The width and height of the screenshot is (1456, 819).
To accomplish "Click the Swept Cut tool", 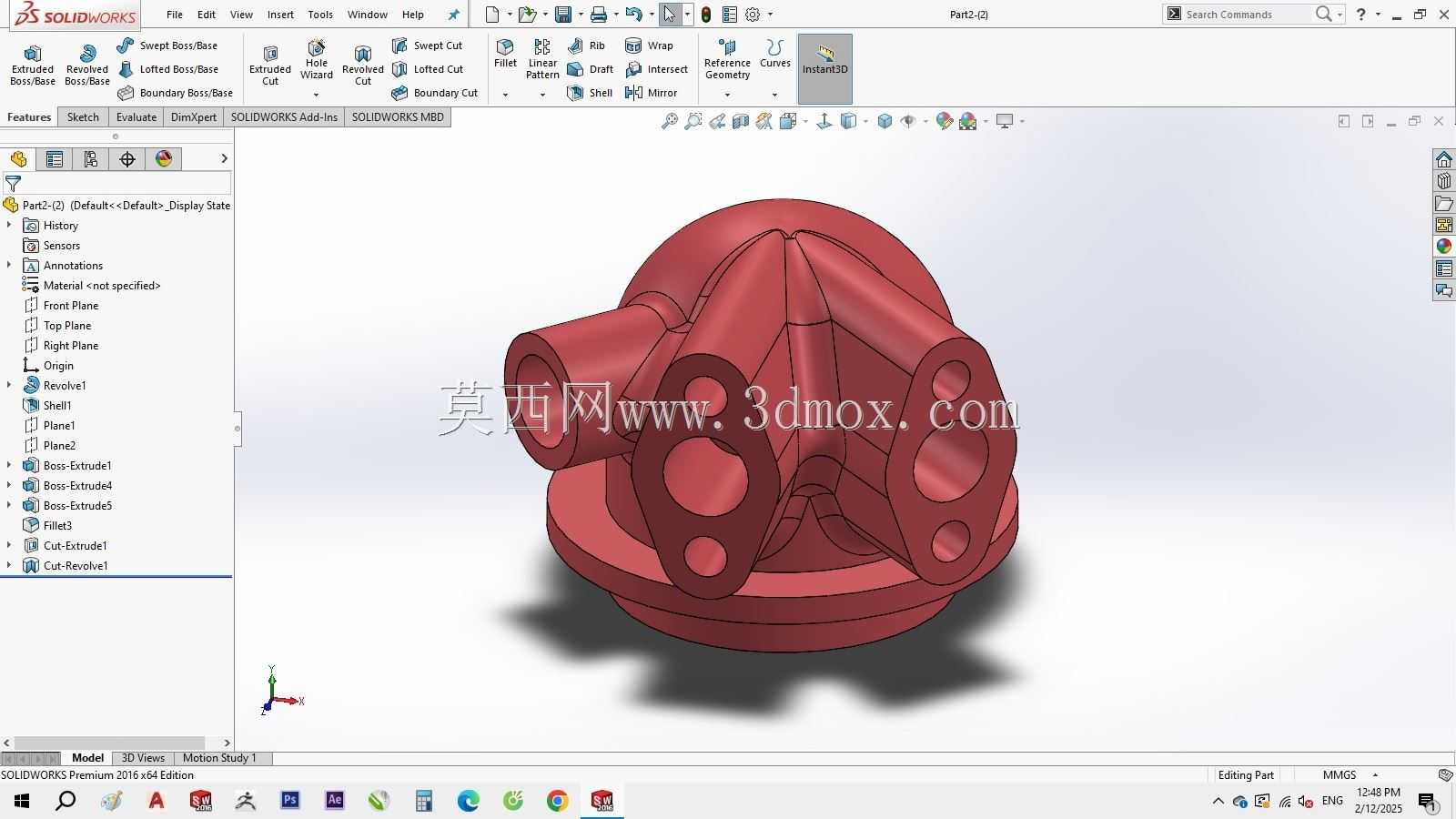I will point(428,45).
